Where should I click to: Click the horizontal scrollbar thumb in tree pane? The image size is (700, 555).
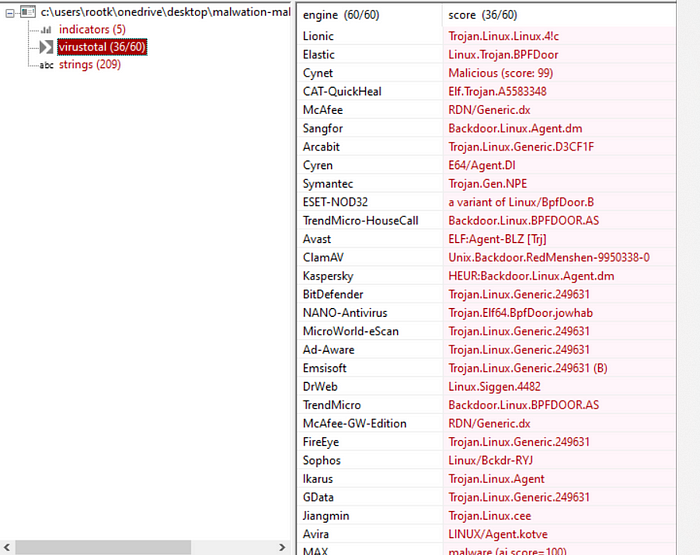[x=103, y=547]
